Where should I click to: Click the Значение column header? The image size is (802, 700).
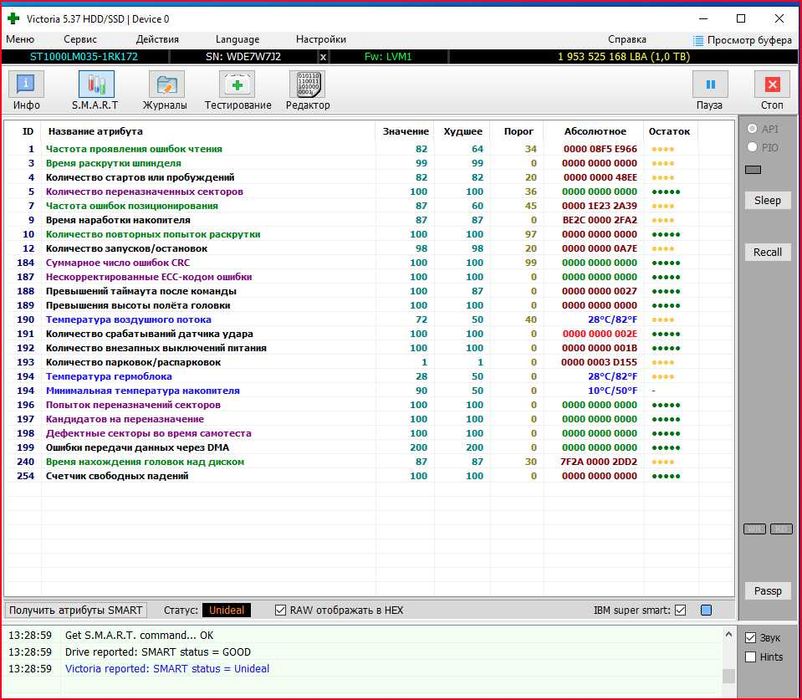point(406,131)
